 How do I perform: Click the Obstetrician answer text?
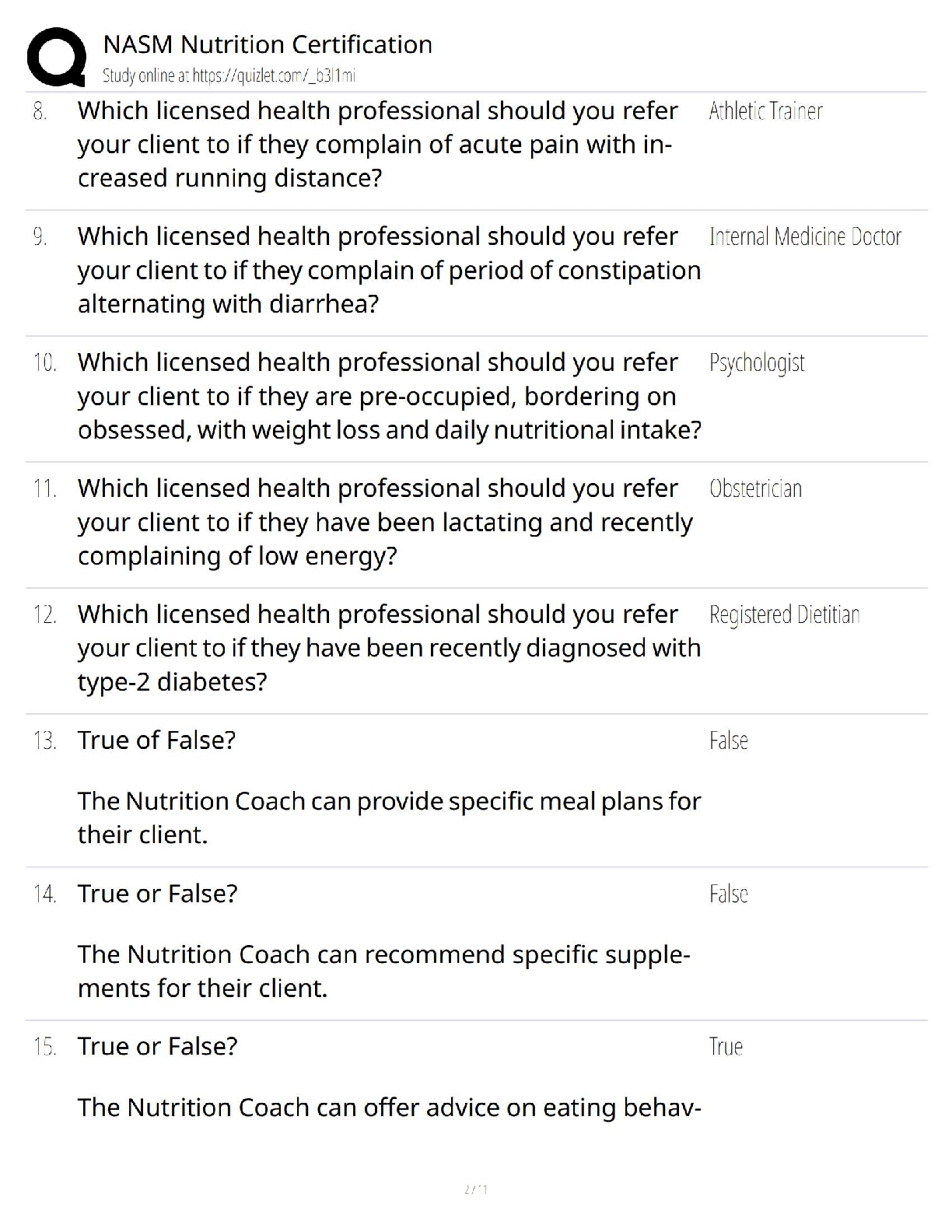pyautogui.click(x=755, y=489)
